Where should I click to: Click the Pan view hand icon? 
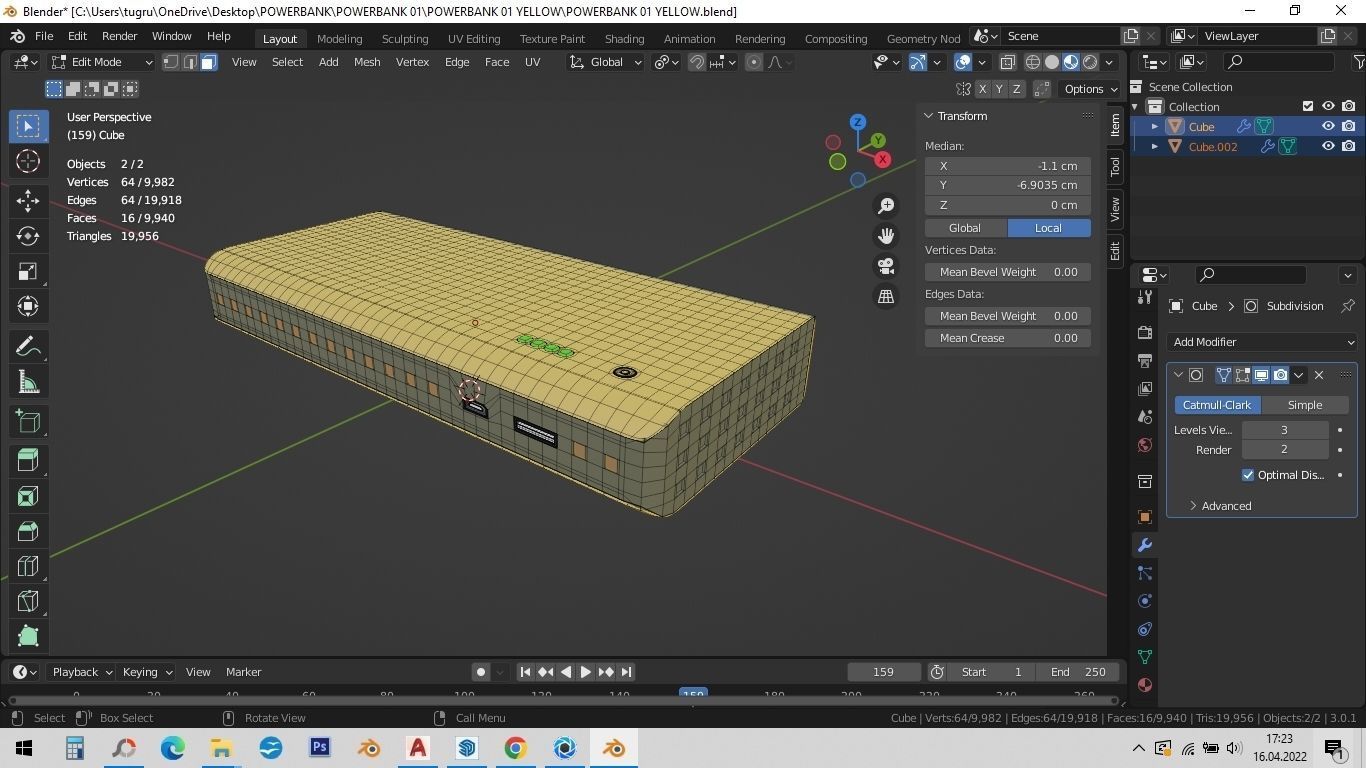click(x=886, y=236)
